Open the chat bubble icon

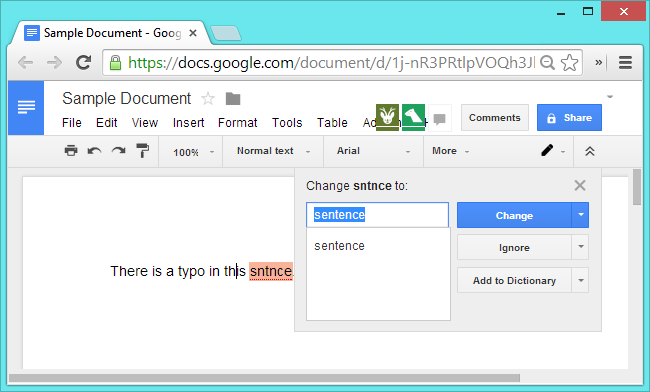[x=439, y=119]
